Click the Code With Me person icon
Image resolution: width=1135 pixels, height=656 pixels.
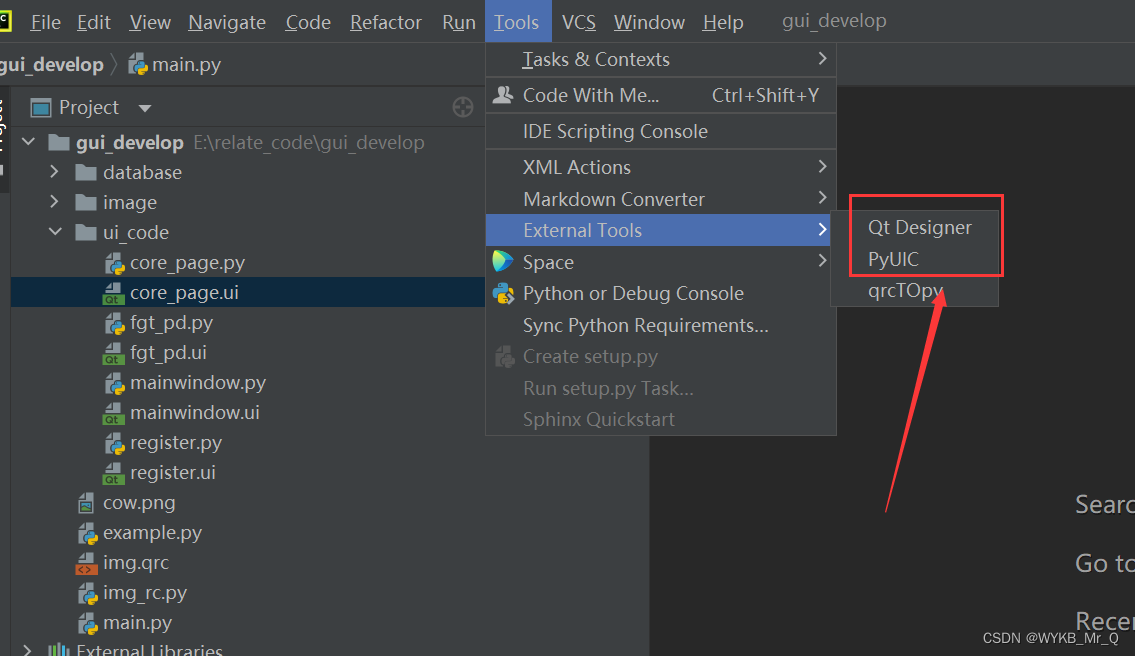coord(503,95)
